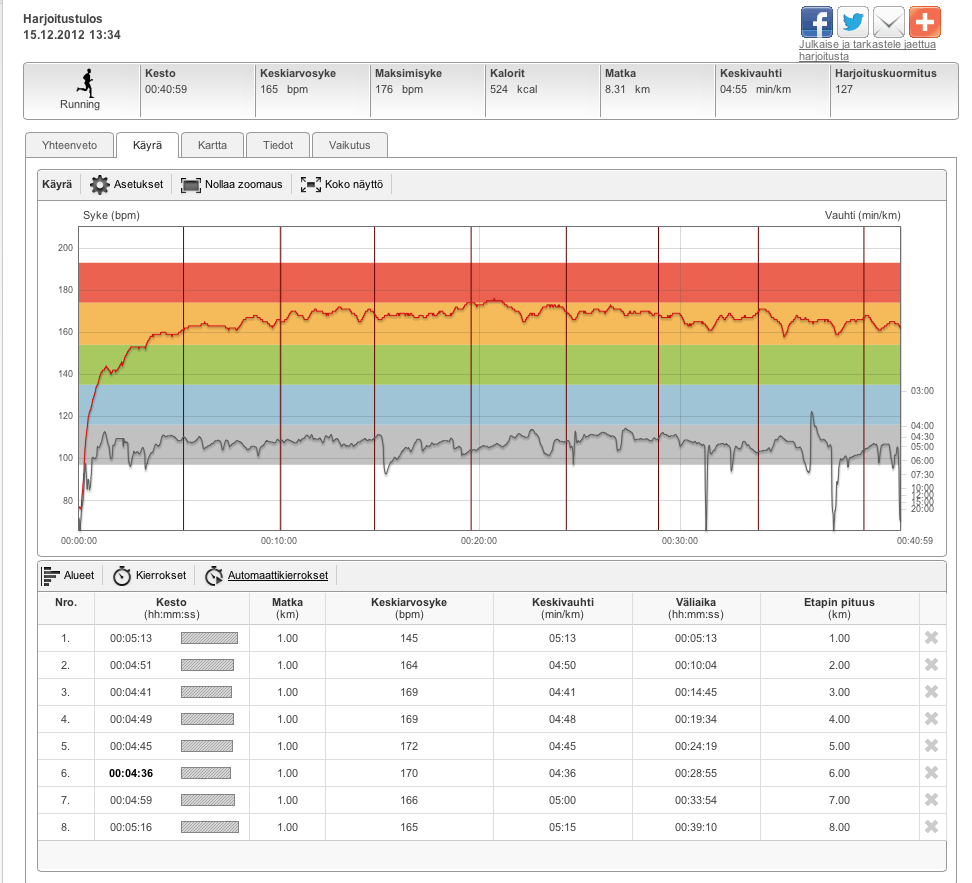Click the Etapin pituus column header
This screenshot has width=972, height=883.
point(839,608)
